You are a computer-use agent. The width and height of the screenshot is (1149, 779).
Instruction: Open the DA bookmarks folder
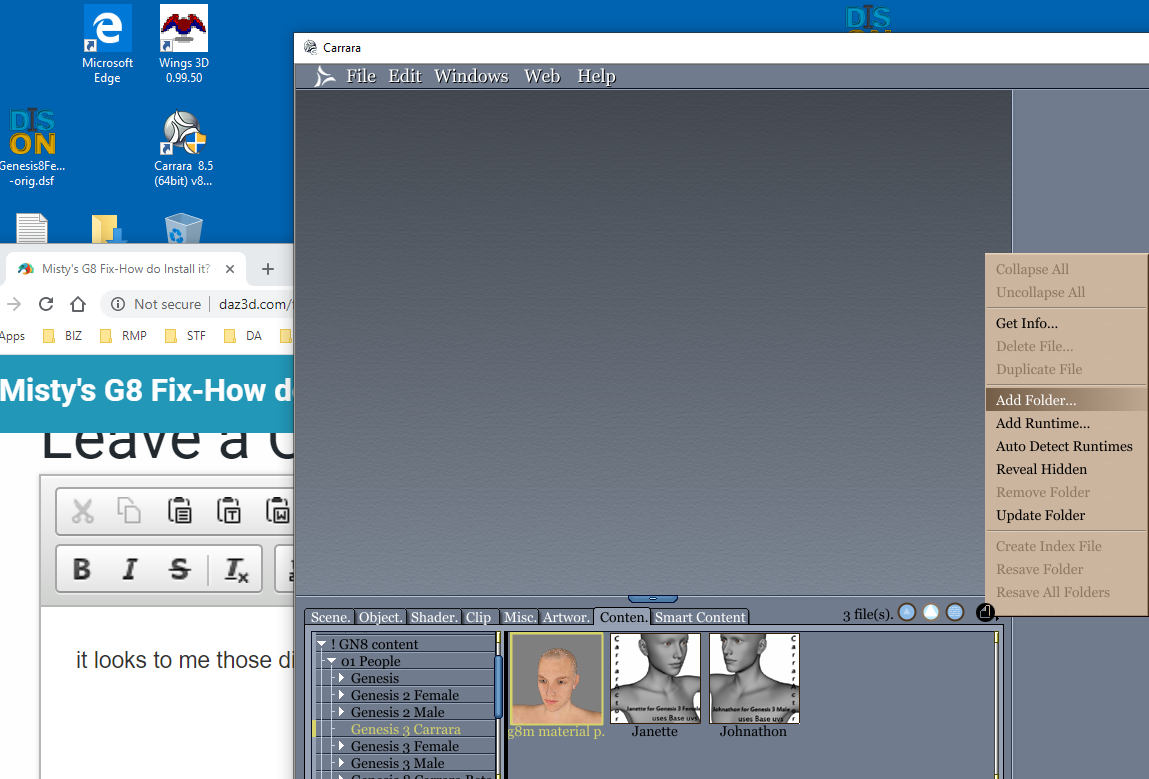pyautogui.click(x=243, y=336)
